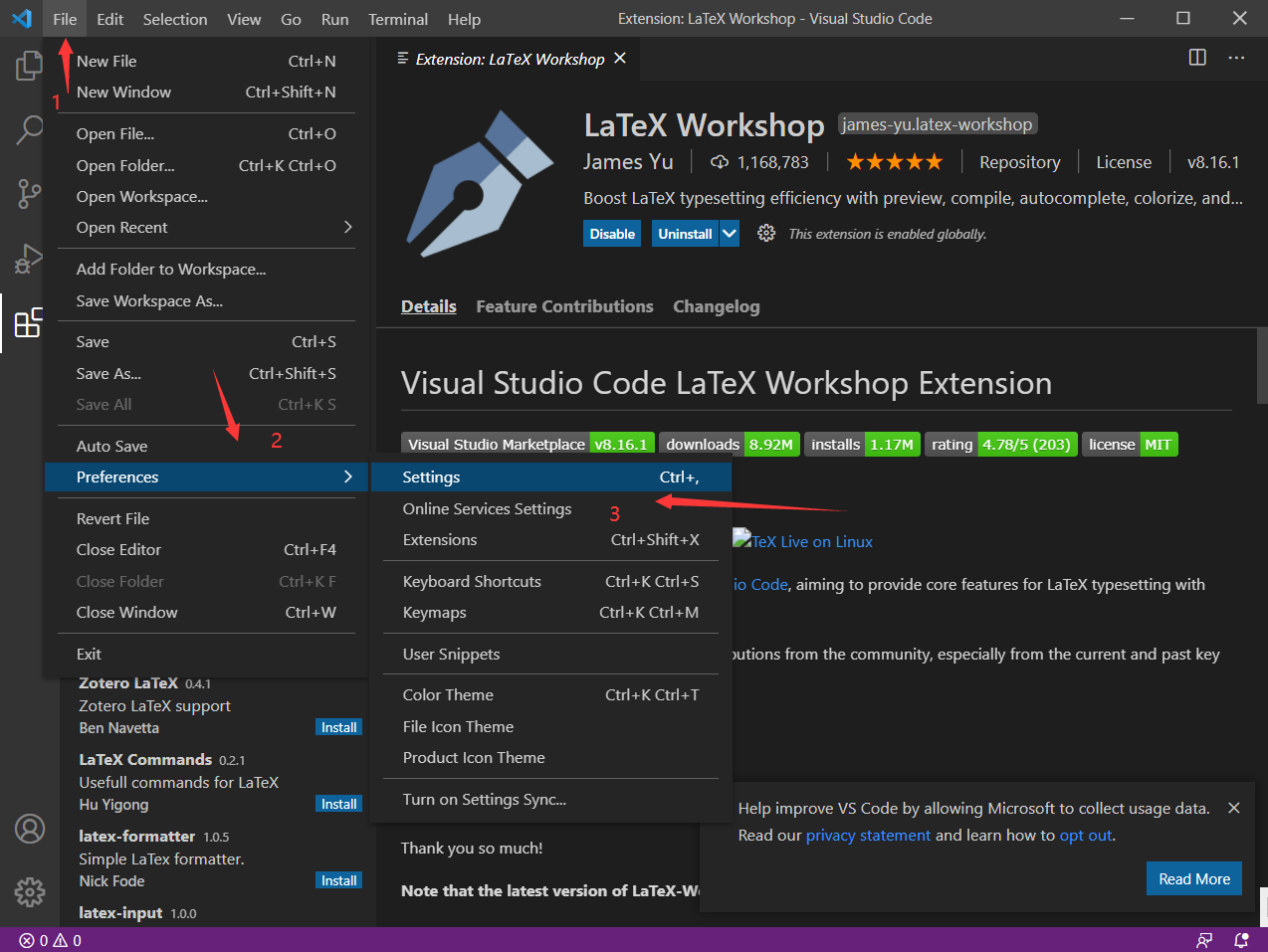Open the Run and Debug icon

click(29, 258)
